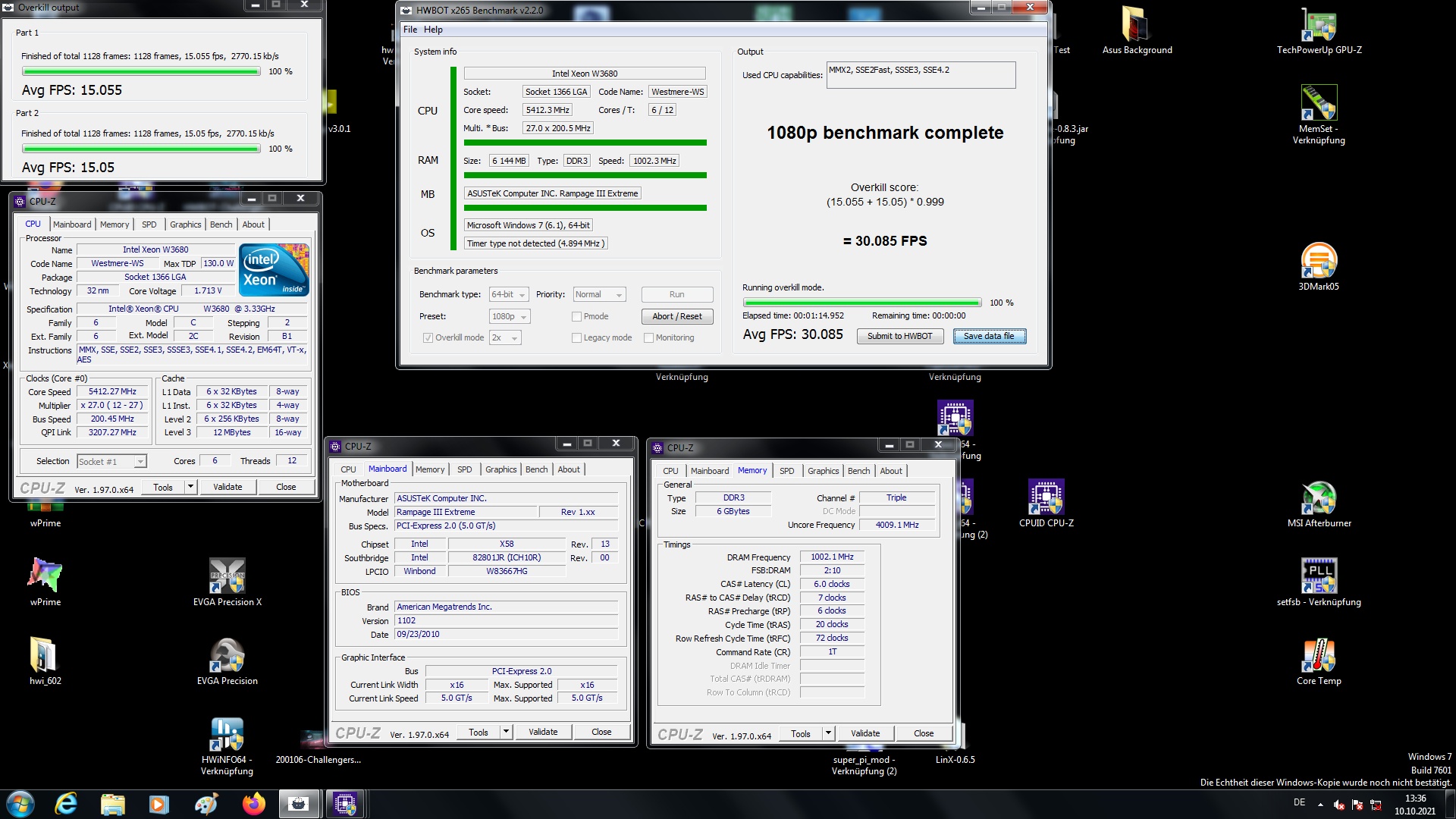The height and width of the screenshot is (819, 1456).
Task: Click Save data file button
Action: (x=989, y=337)
